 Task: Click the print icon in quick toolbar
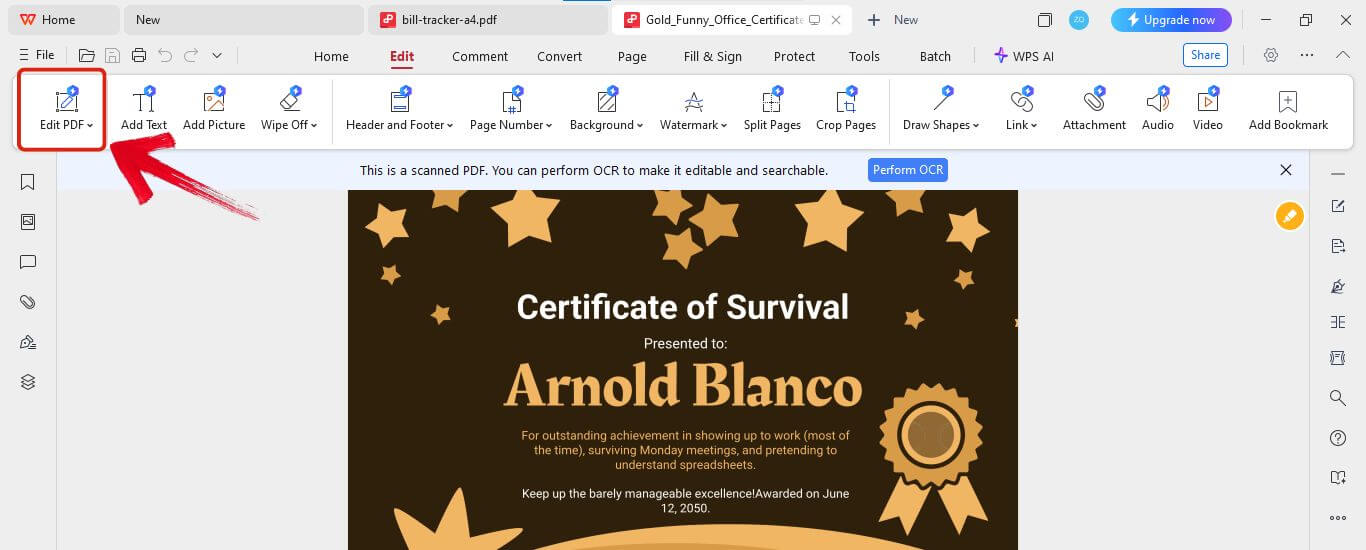139,56
